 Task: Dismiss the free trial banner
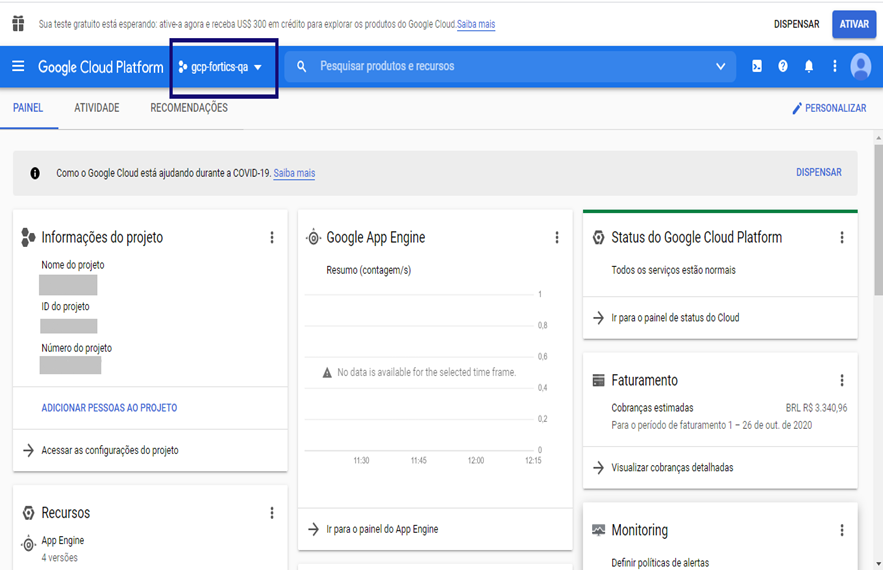pos(796,24)
